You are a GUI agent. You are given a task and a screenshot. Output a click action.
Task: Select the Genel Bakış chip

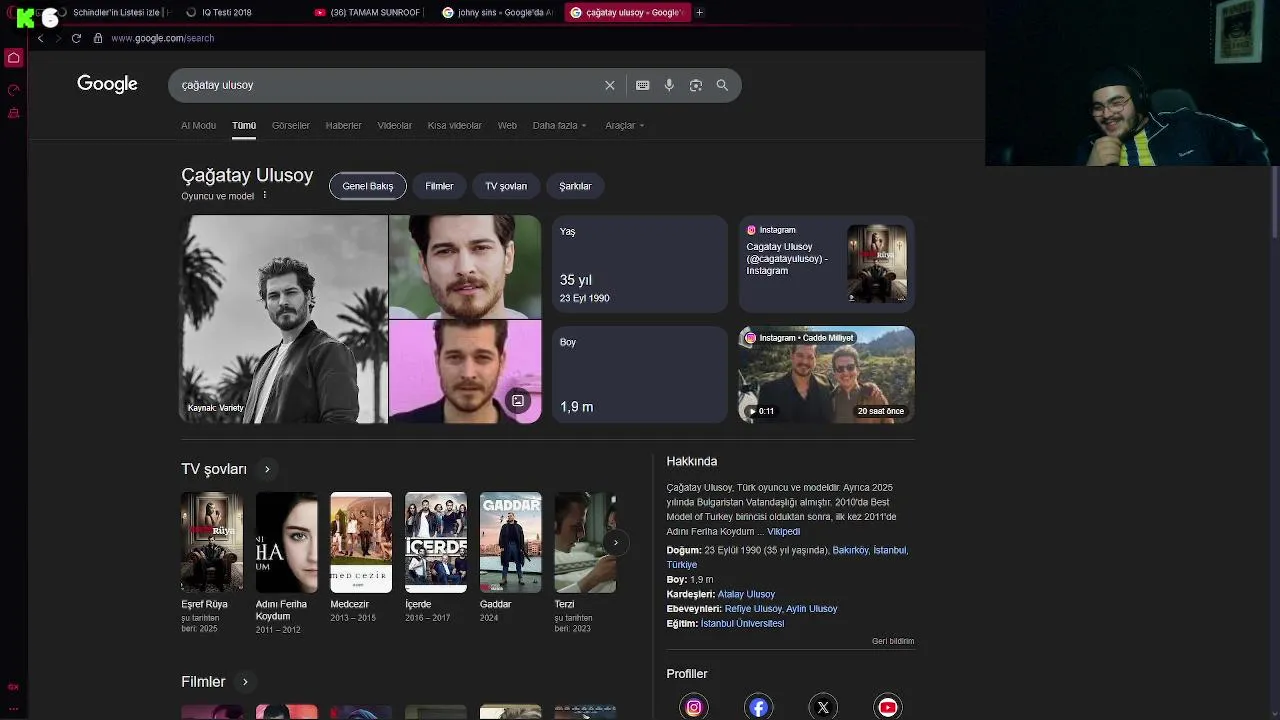tap(367, 186)
